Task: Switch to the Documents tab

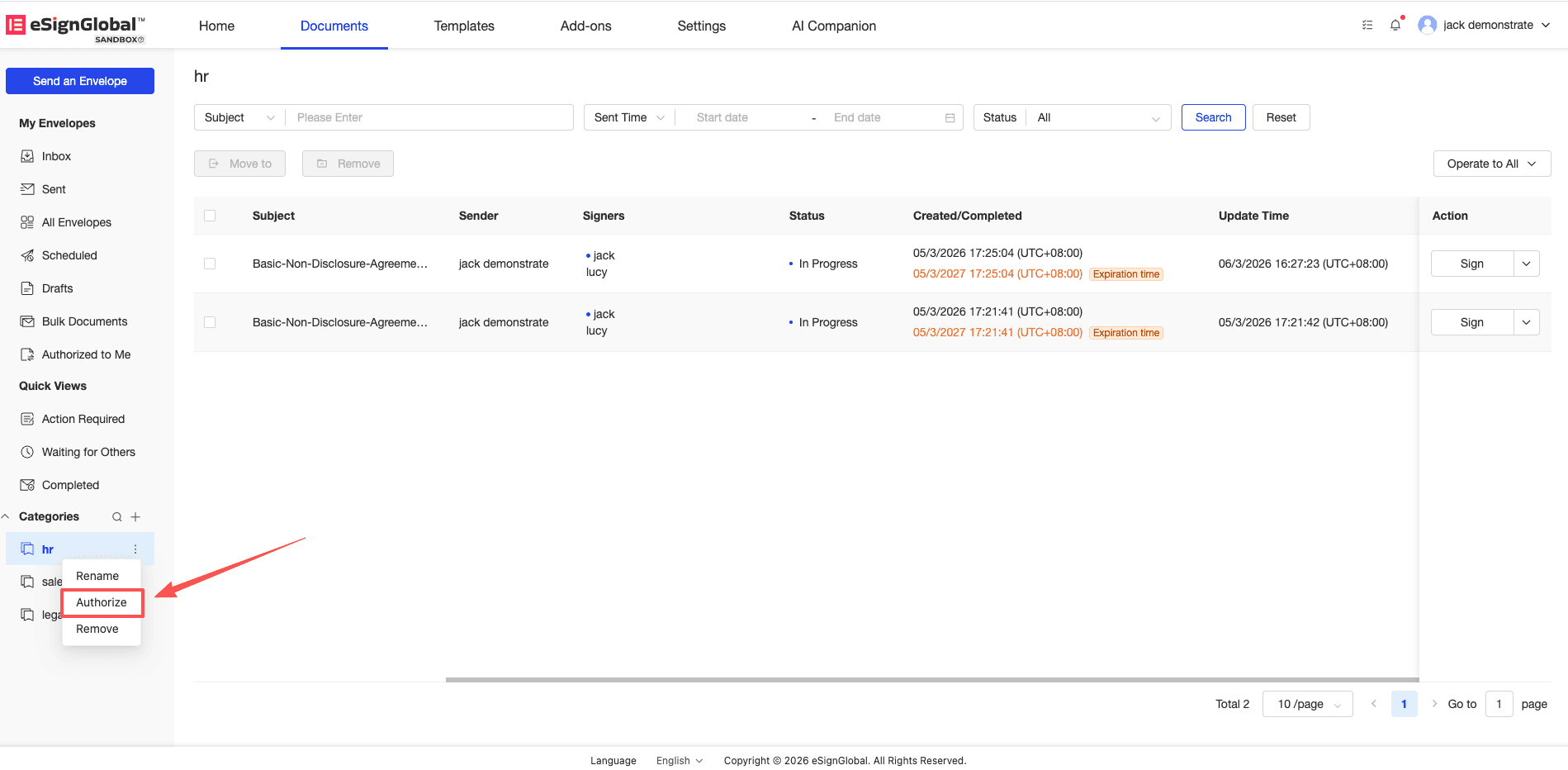Action: [x=334, y=26]
